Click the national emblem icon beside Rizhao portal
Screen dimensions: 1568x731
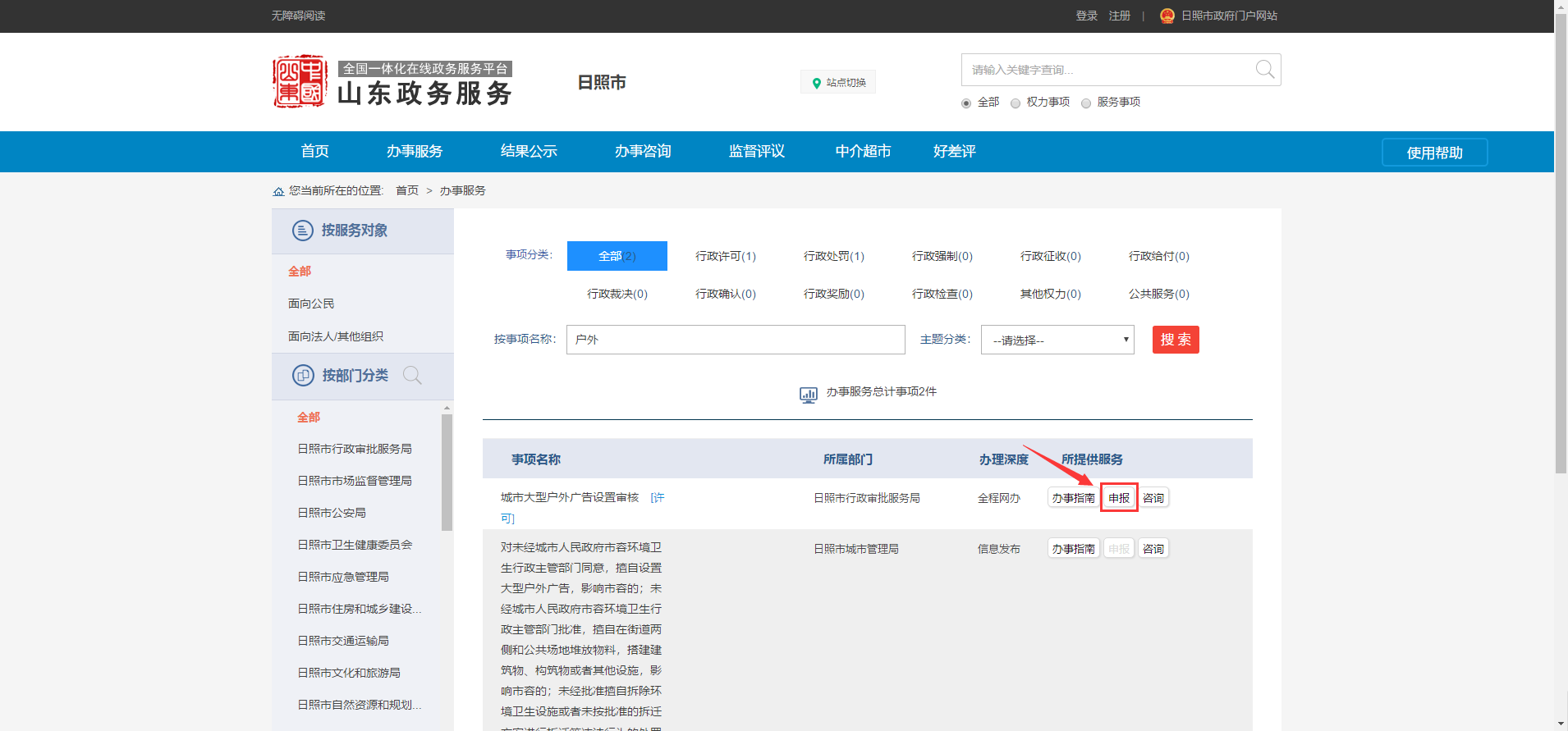point(1167,16)
